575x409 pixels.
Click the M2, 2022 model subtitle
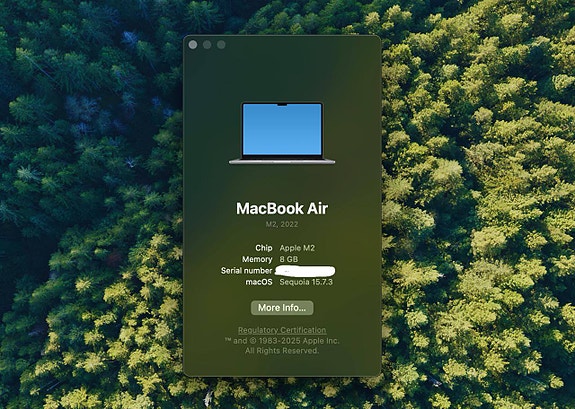[282, 224]
